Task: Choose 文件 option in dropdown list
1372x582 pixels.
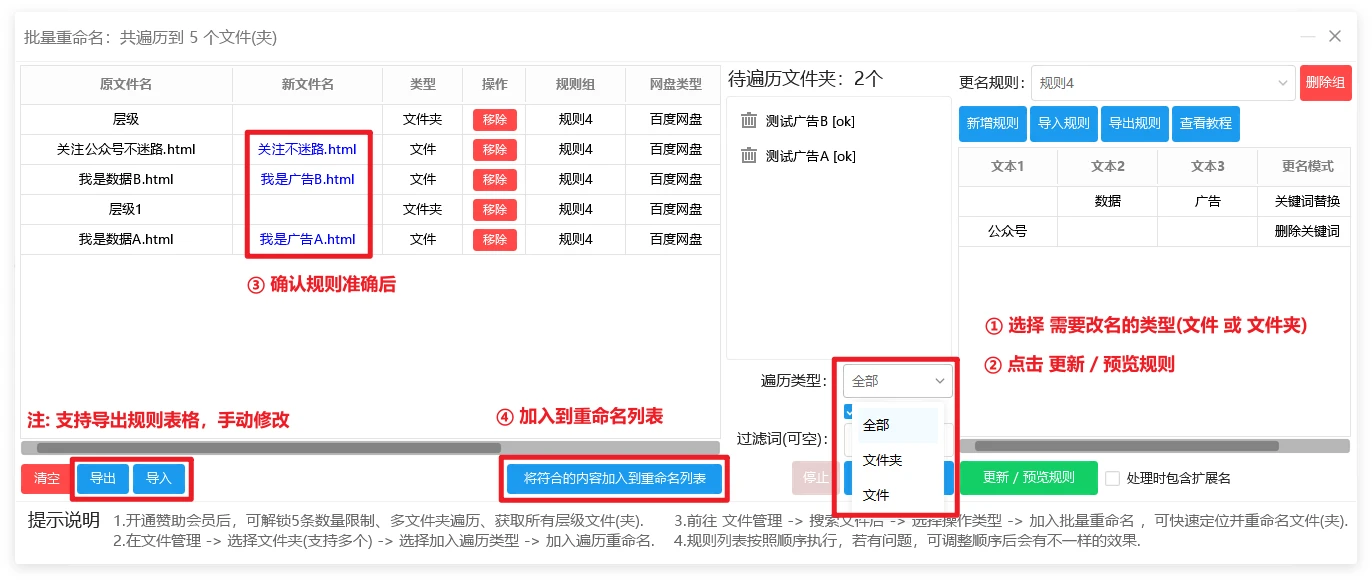Action: pos(875,495)
